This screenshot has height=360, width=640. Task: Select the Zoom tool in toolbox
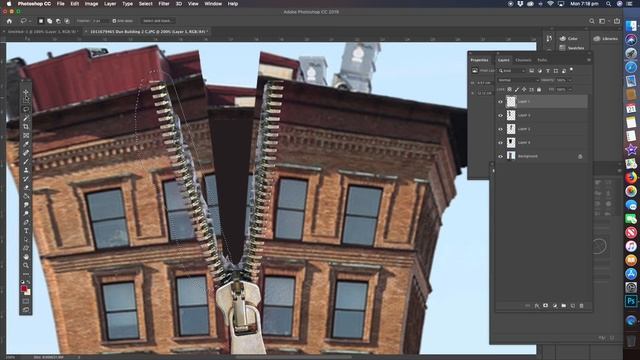point(26,265)
